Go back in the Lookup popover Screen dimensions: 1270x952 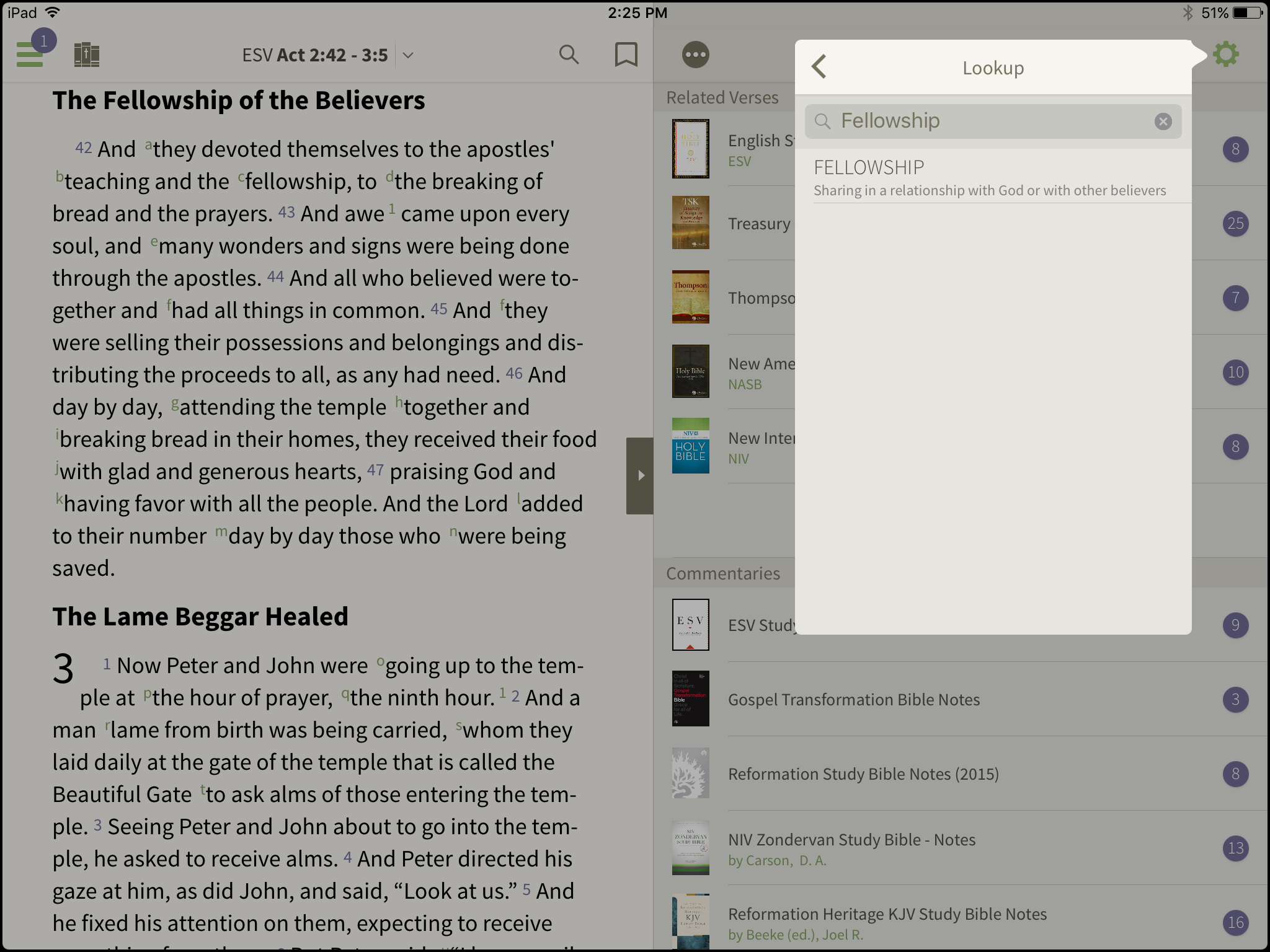pos(819,67)
